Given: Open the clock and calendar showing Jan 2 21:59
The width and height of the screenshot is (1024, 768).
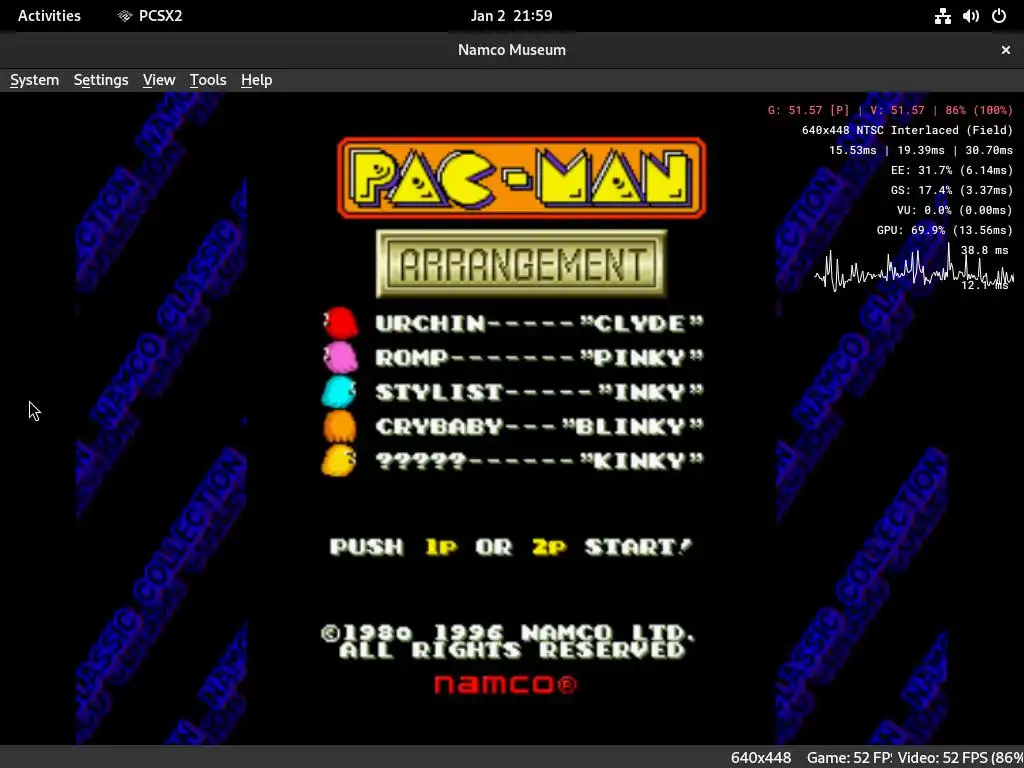Looking at the screenshot, I should (511, 16).
